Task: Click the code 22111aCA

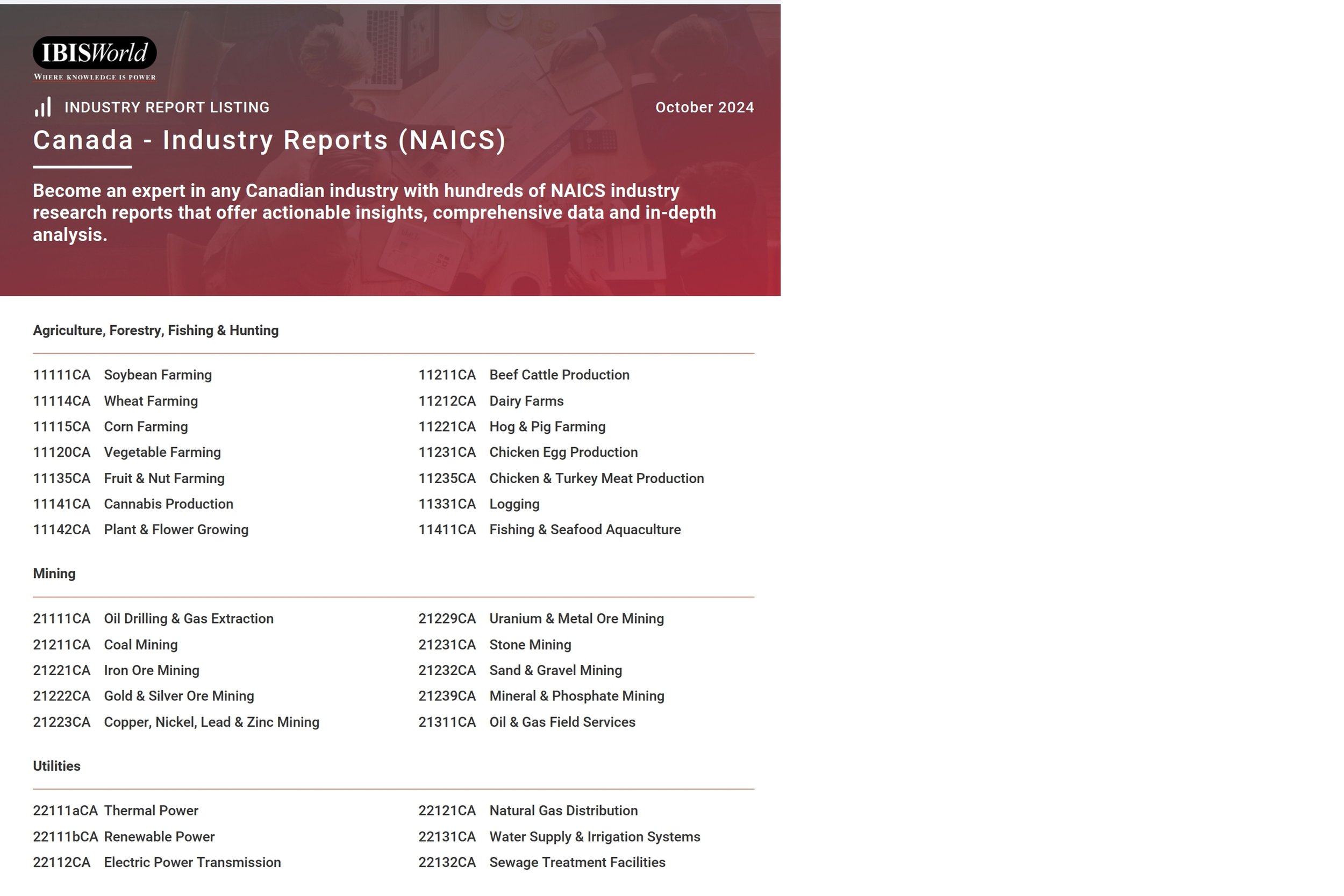Action: [65, 811]
